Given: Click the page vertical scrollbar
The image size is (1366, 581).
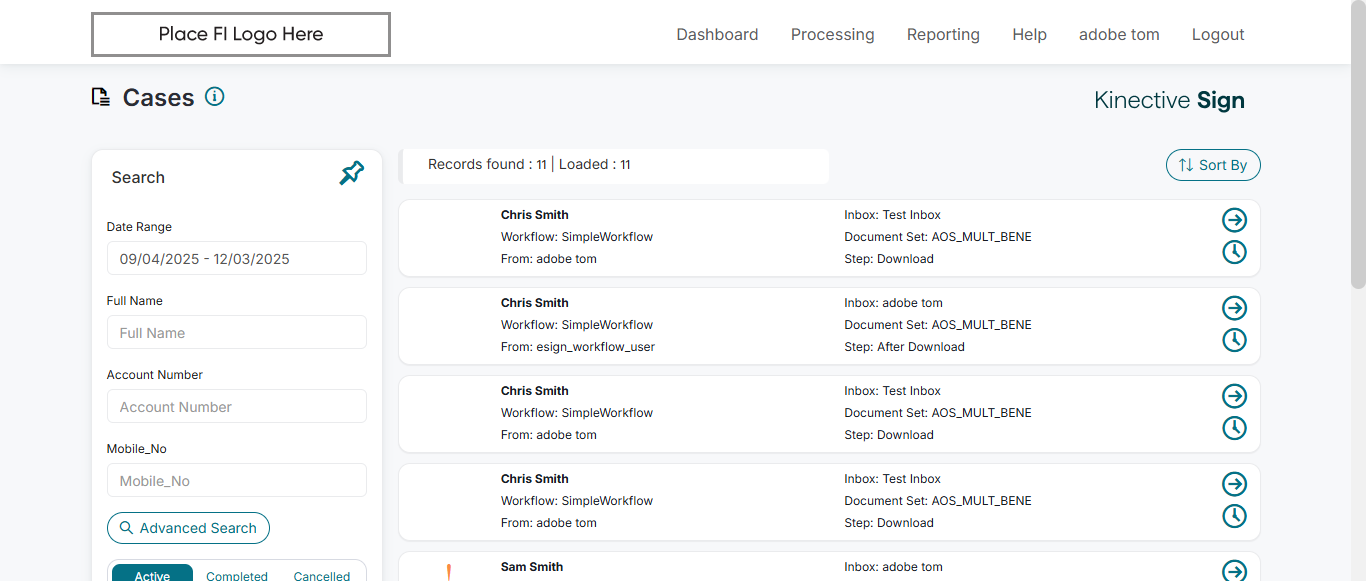Looking at the screenshot, I should click(1357, 150).
